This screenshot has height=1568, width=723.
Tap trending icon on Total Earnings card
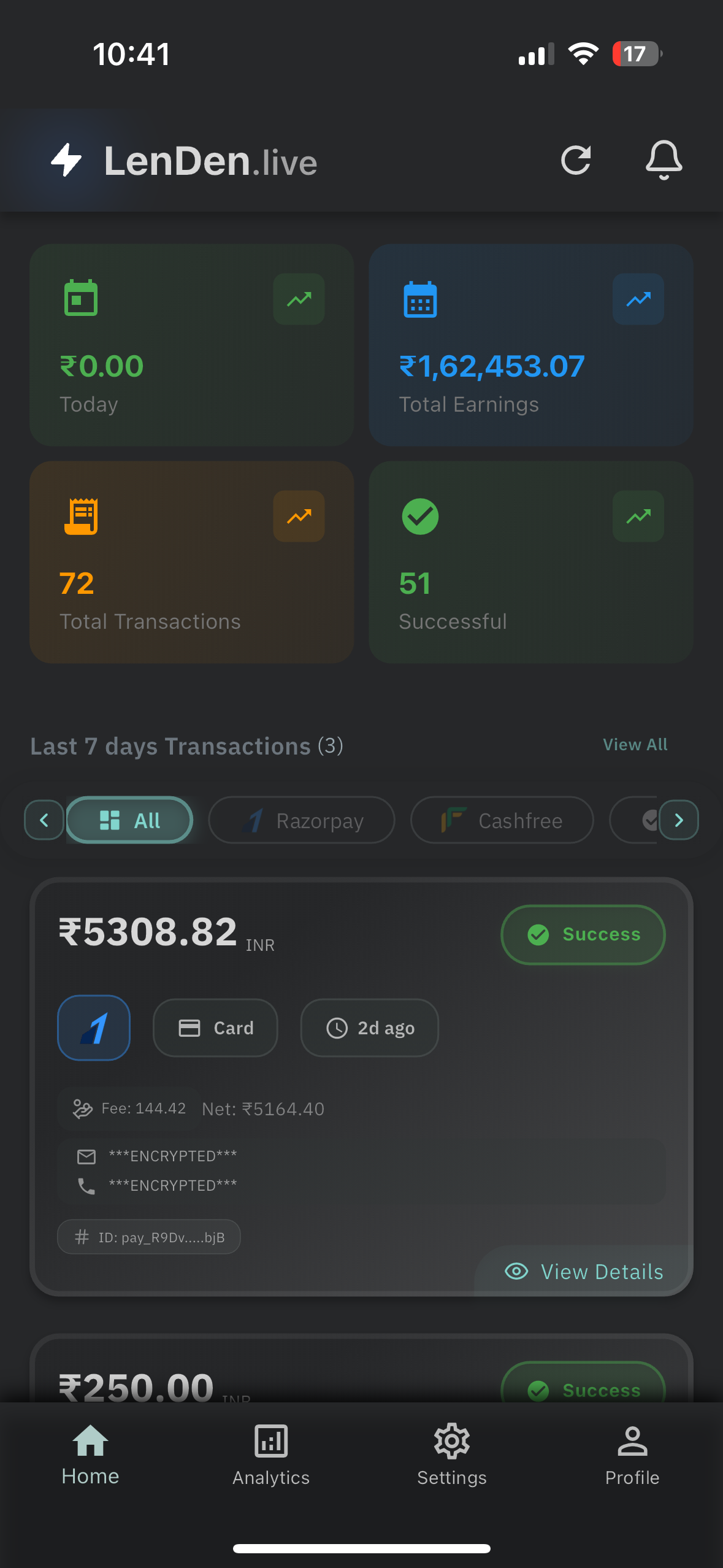coord(638,299)
